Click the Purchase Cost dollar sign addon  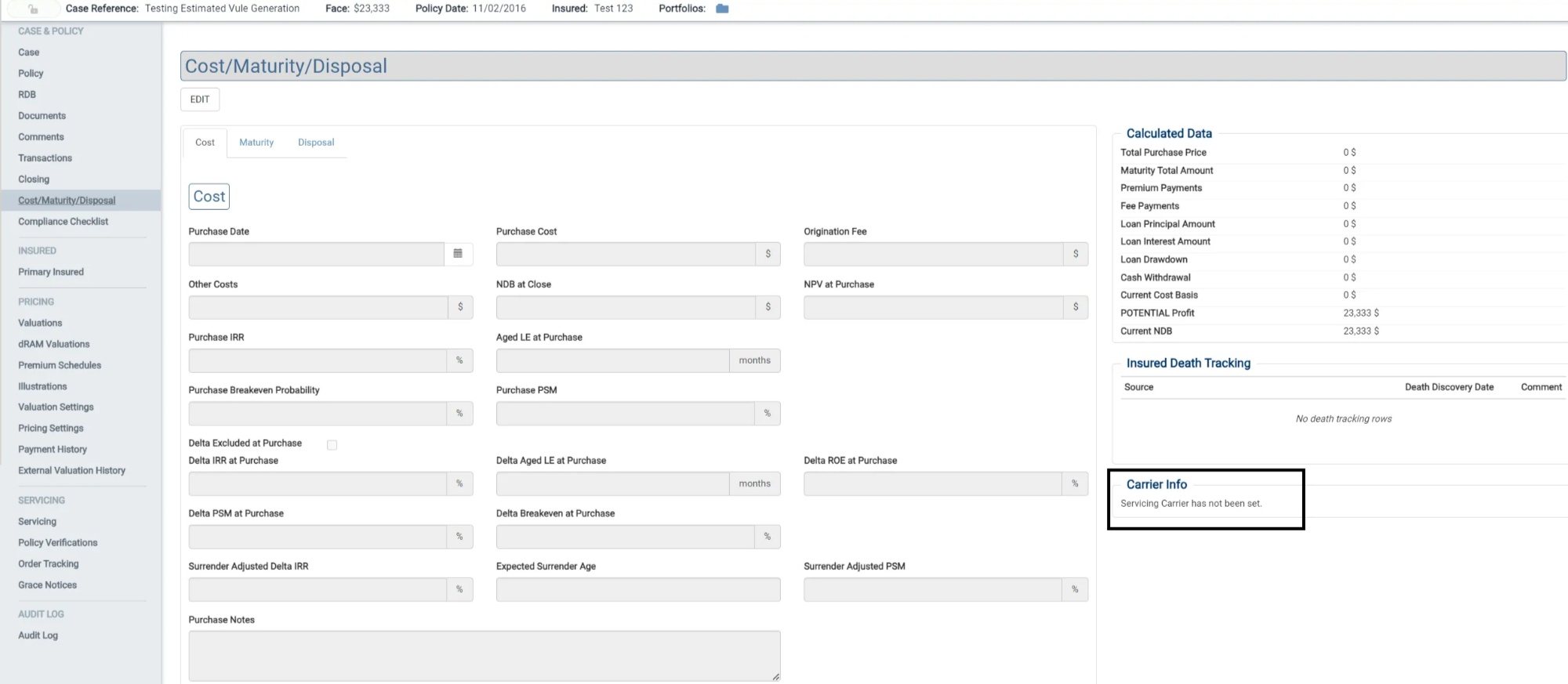point(768,254)
